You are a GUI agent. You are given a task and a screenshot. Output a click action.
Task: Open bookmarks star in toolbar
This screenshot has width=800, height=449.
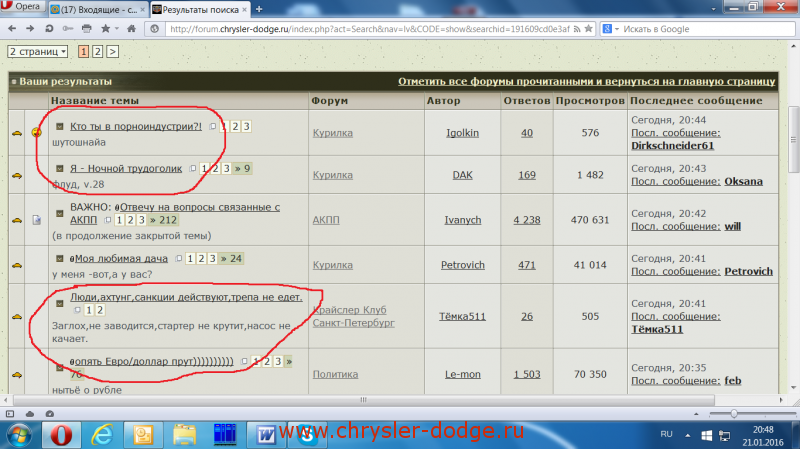(106, 29)
